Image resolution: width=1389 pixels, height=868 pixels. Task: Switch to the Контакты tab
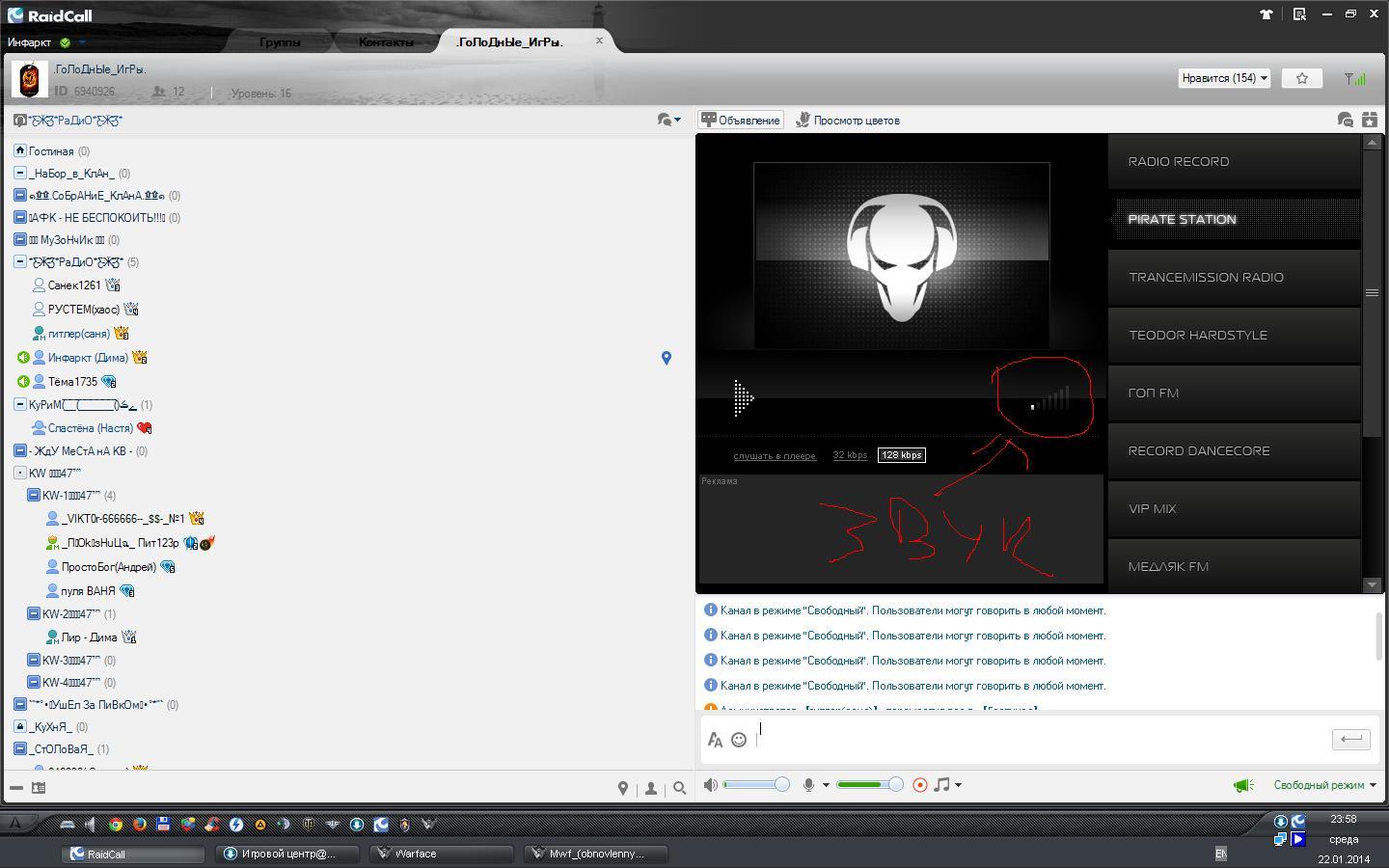point(386,42)
